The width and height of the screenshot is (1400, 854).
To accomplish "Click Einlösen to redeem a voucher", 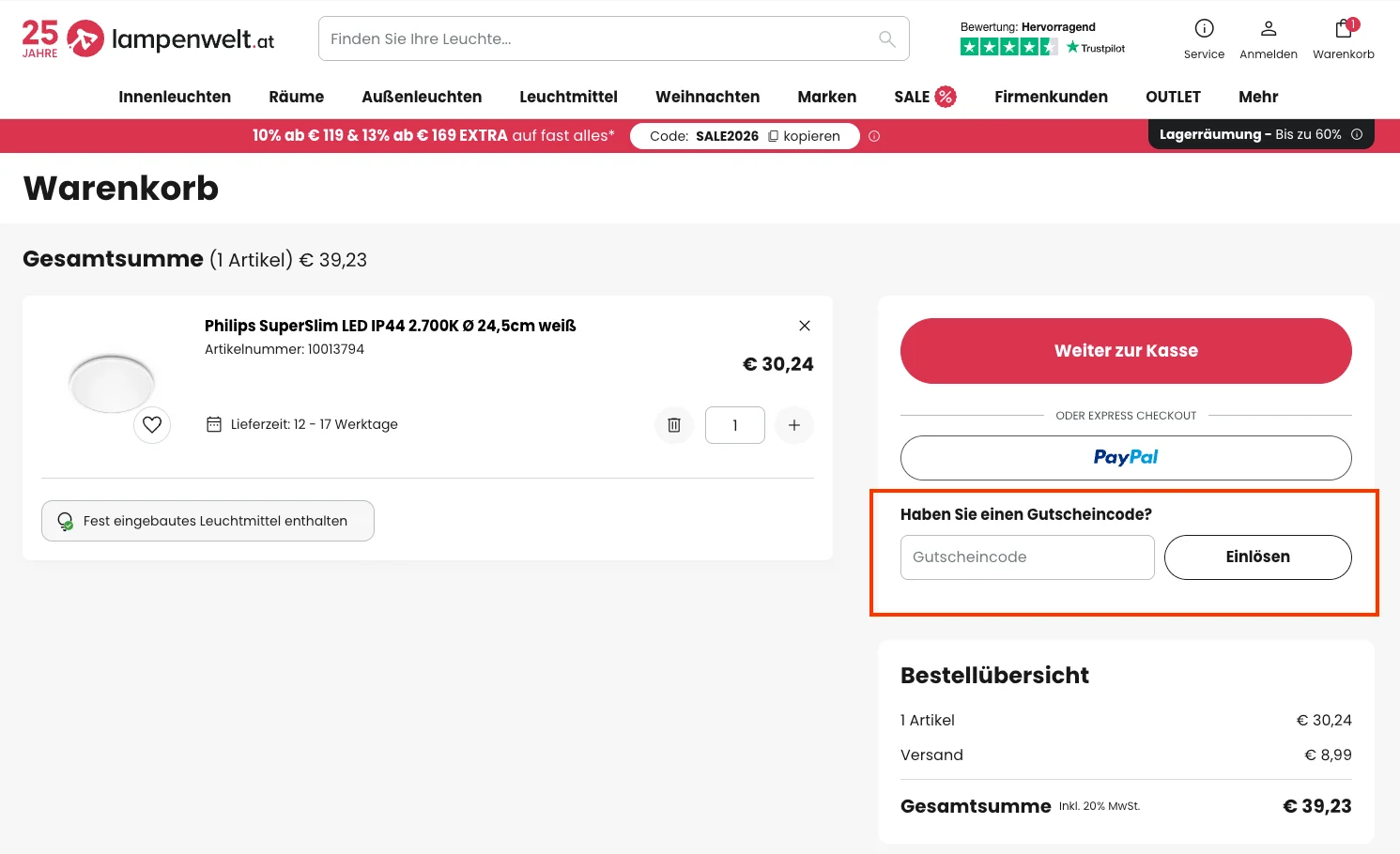I will (x=1257, y=557).
